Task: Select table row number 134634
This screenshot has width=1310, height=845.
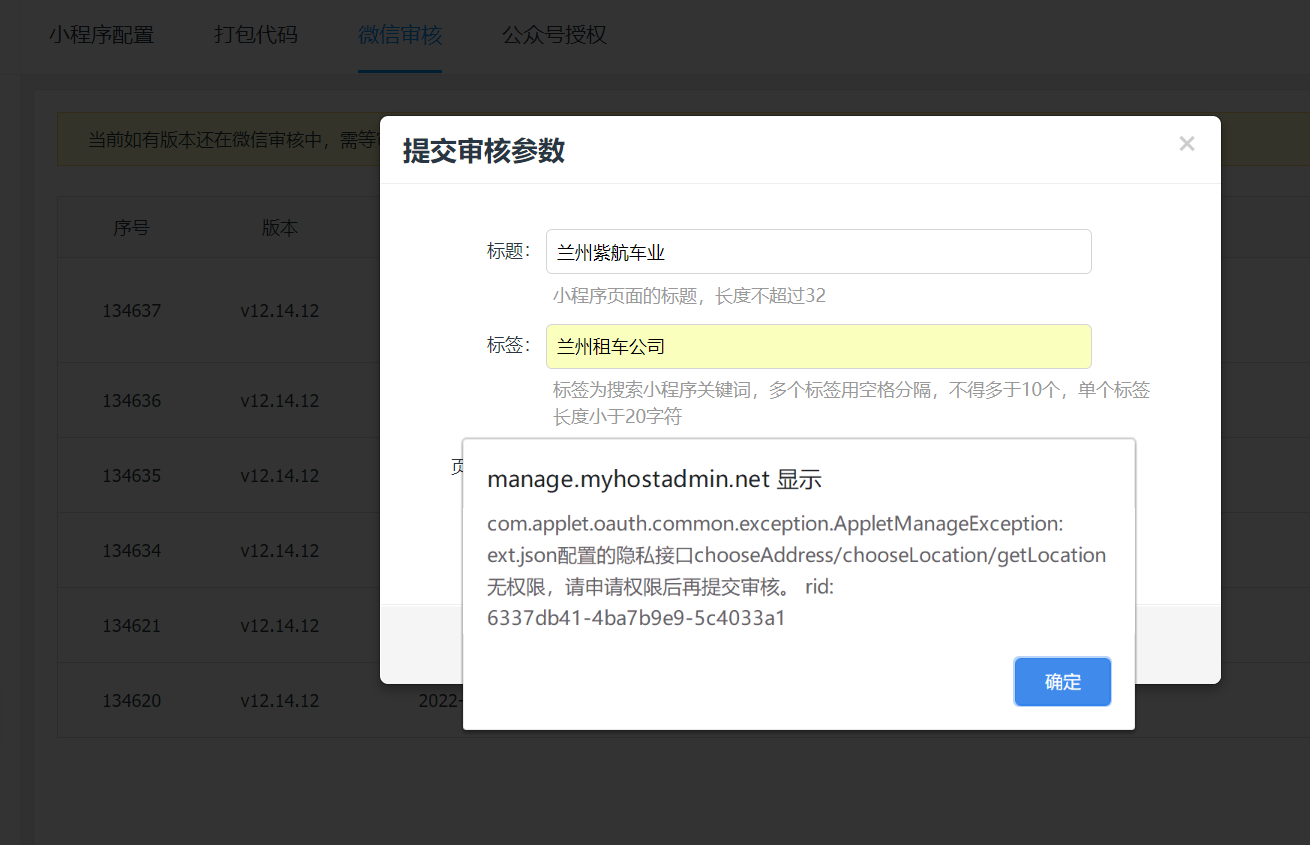Action: click(x=131, y=551)
